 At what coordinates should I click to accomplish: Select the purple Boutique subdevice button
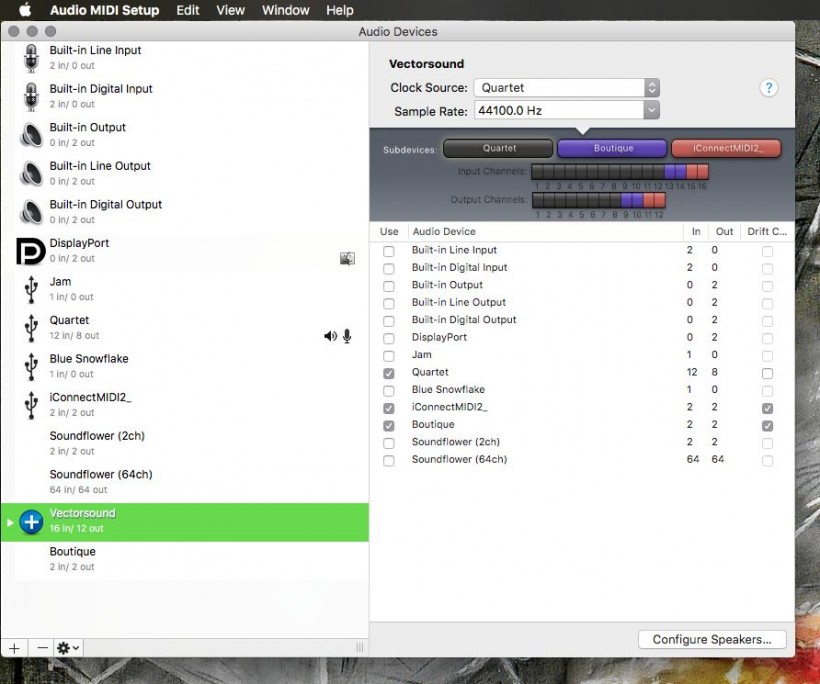point(612,149)
